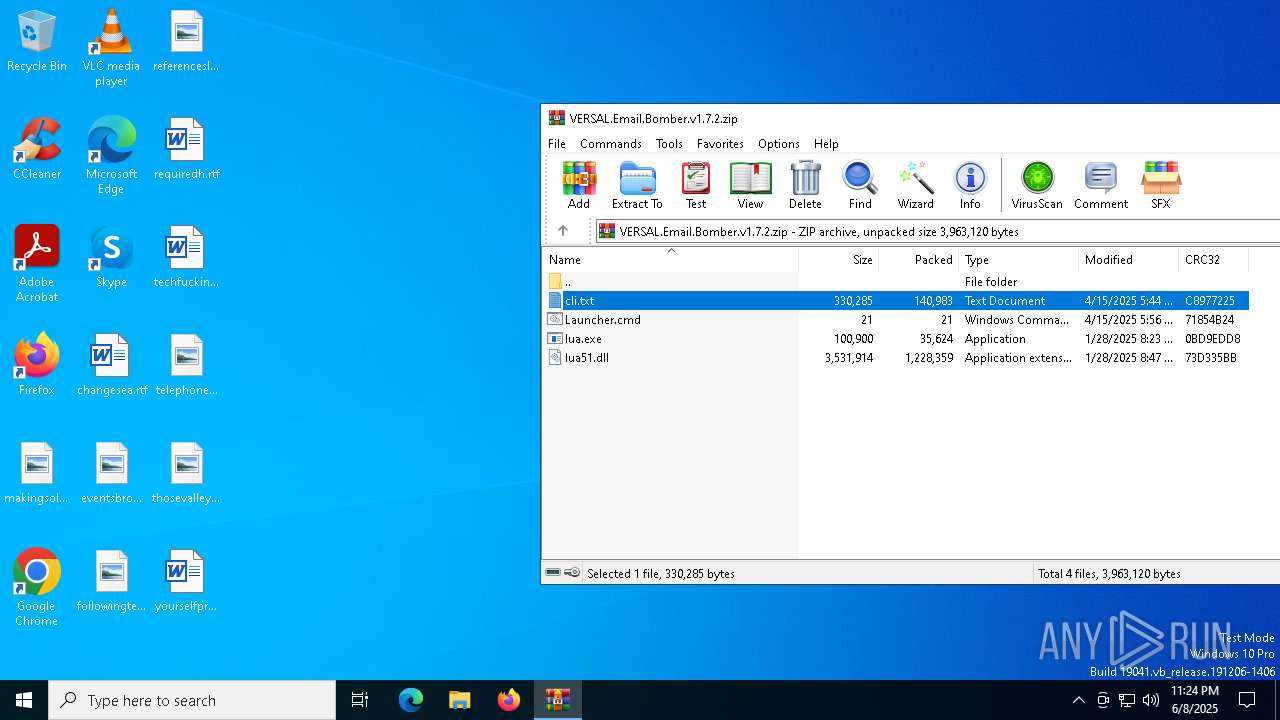
Task: Select the cli.txt file row
Action: 896,301
